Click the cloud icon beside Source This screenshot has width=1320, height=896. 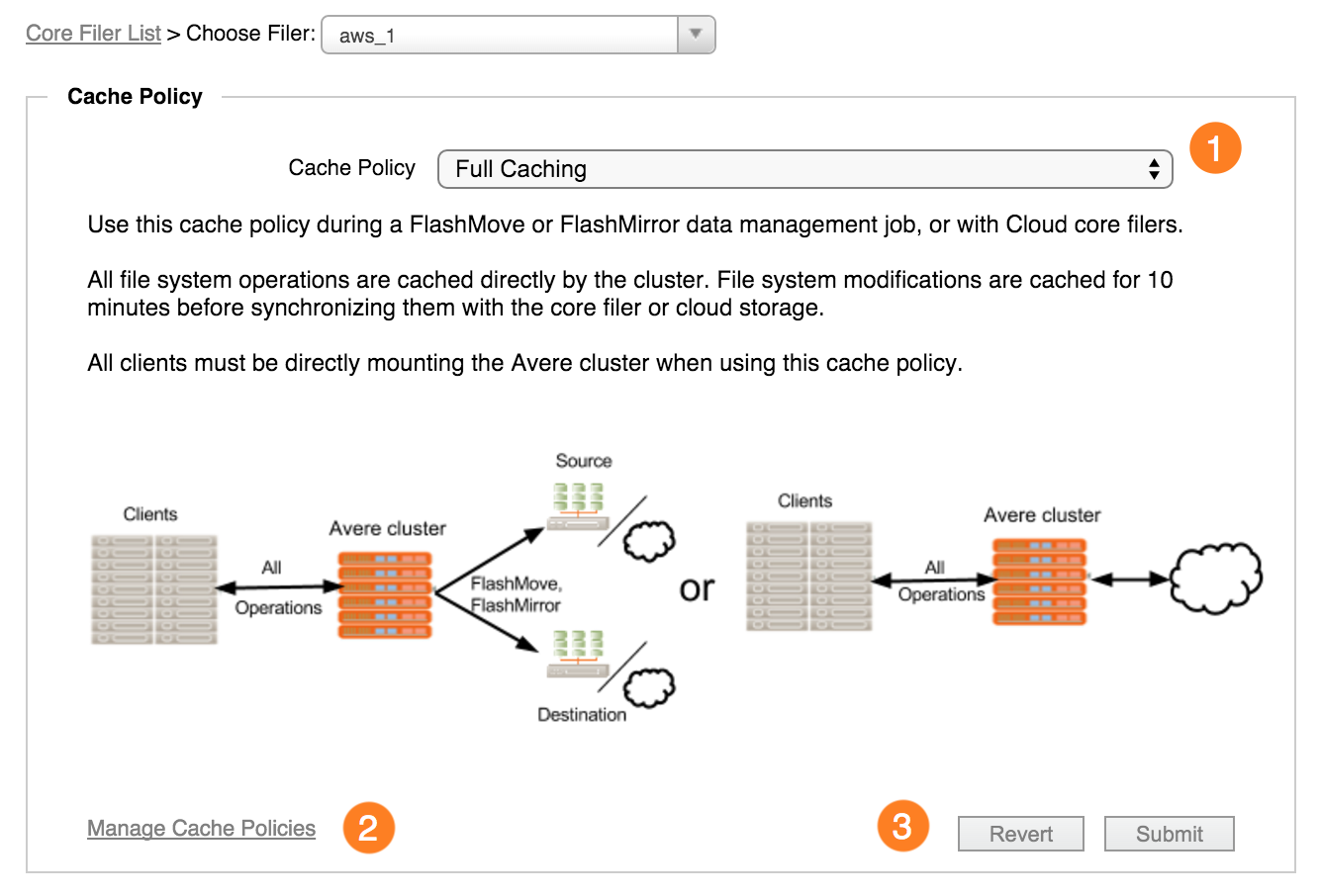click(650, 540)
